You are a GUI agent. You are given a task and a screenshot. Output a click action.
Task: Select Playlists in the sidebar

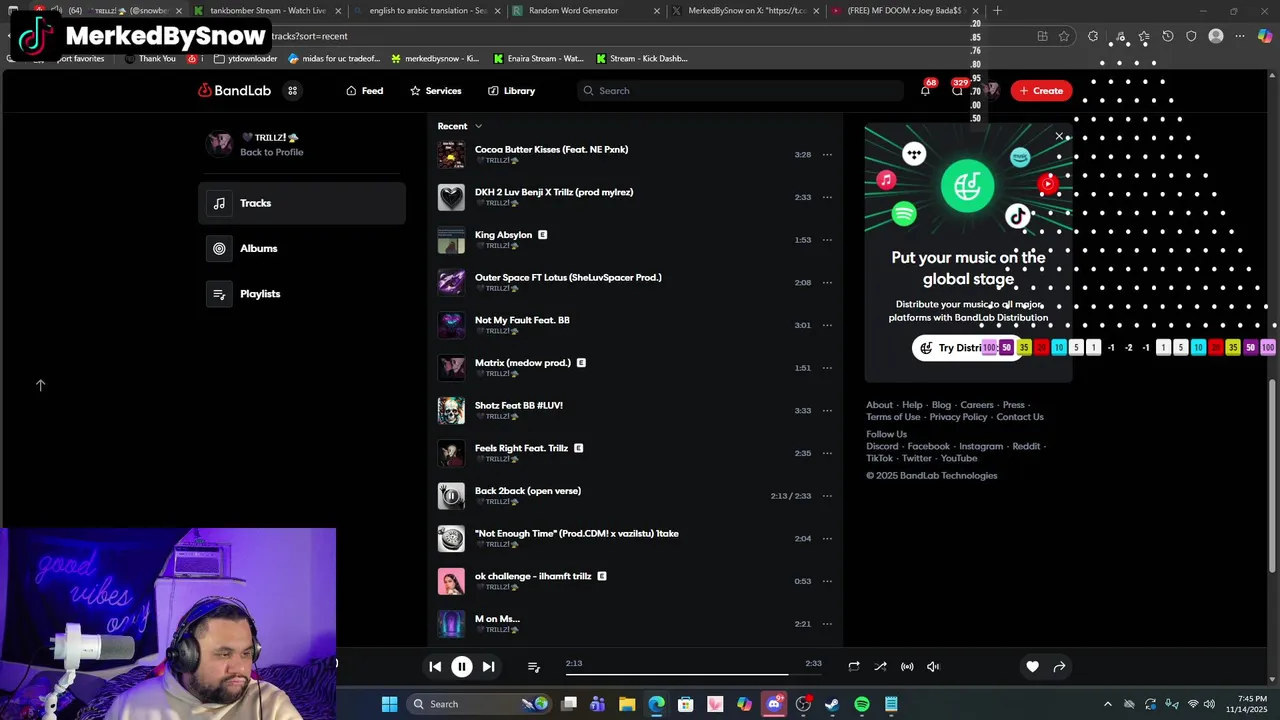click(x=302, y=294)
